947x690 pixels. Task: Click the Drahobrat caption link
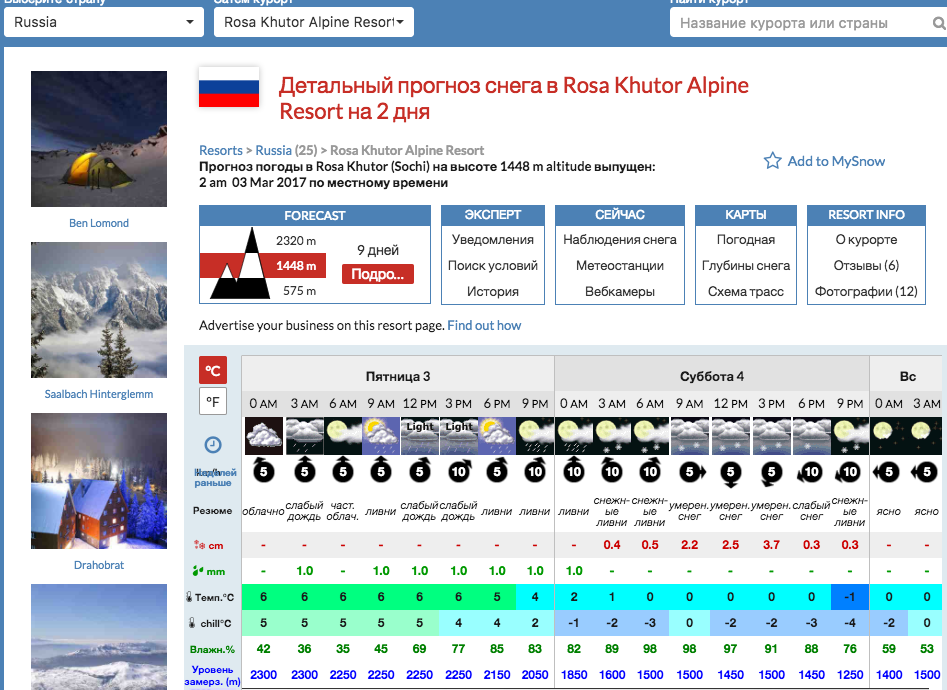click(99, 565)
